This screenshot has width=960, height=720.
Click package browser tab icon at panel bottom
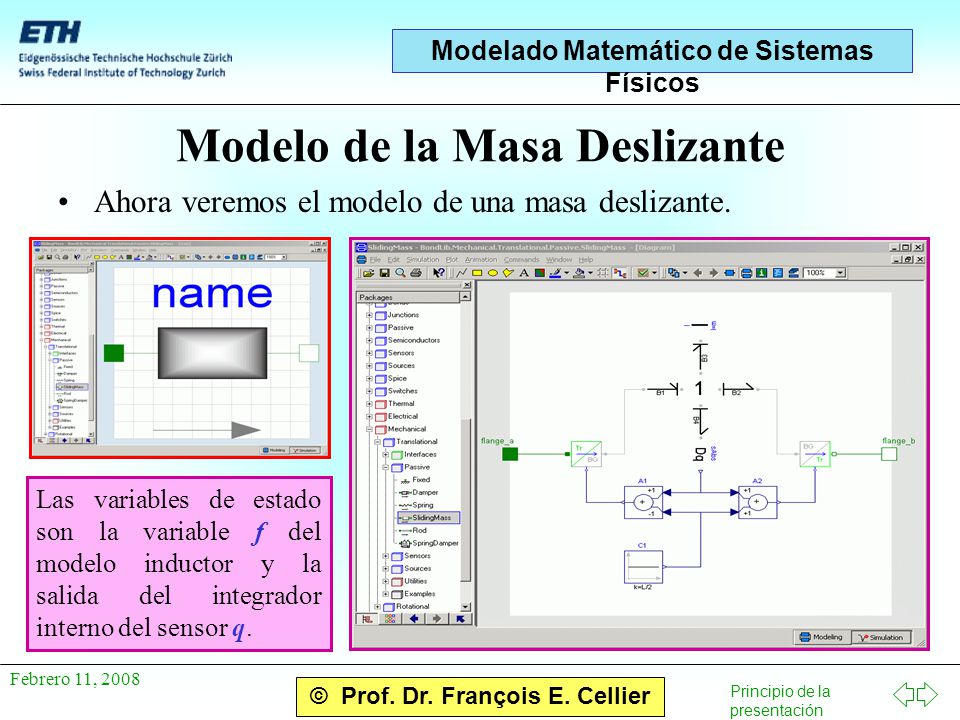(368, 619)
